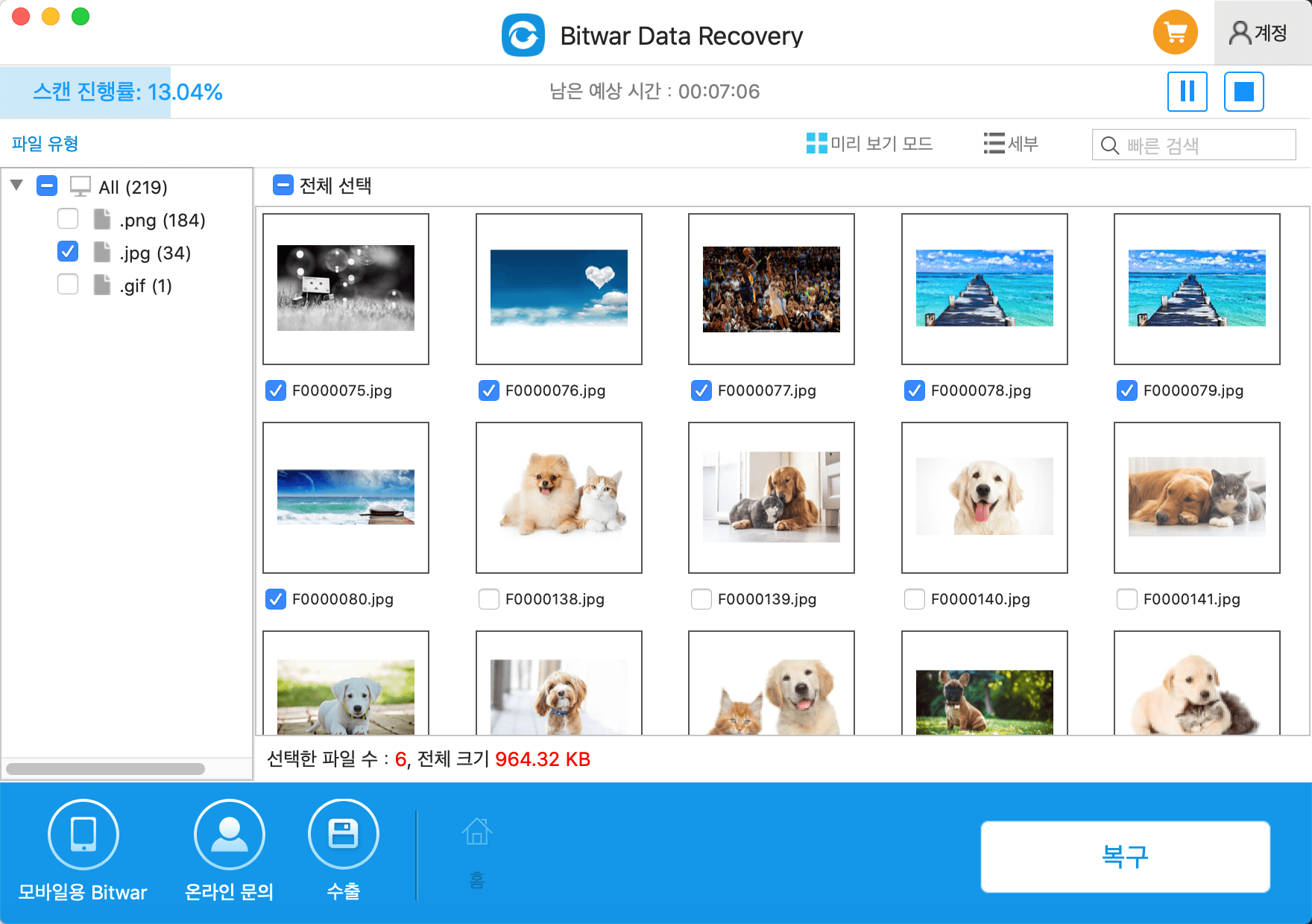This screenshot has width=1312, height=924.
Task: Uncheck F0000076.jpg checkbox
Action: [x=489, y=390]
